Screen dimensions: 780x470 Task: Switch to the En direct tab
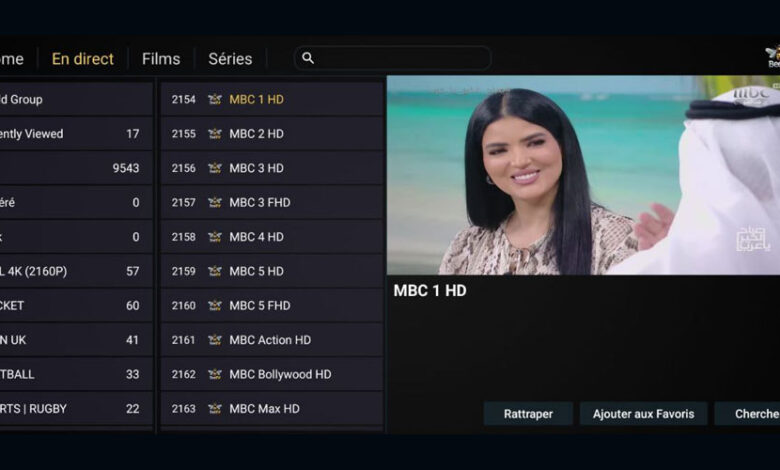tap(83, 59)
